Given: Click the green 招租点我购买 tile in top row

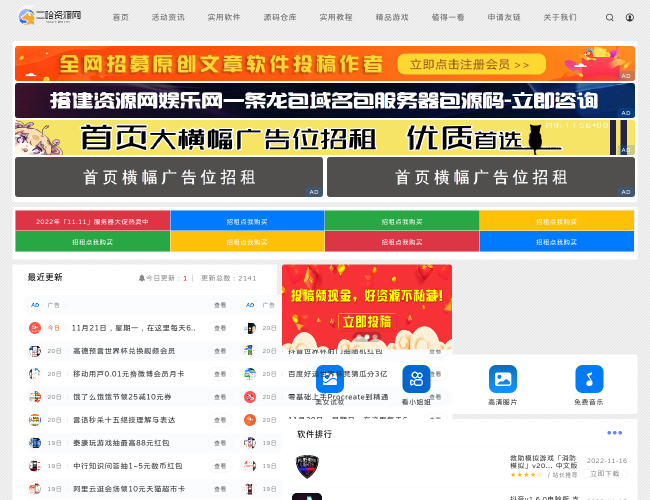Looking at the screenshot, I should [x=402, y=221].
